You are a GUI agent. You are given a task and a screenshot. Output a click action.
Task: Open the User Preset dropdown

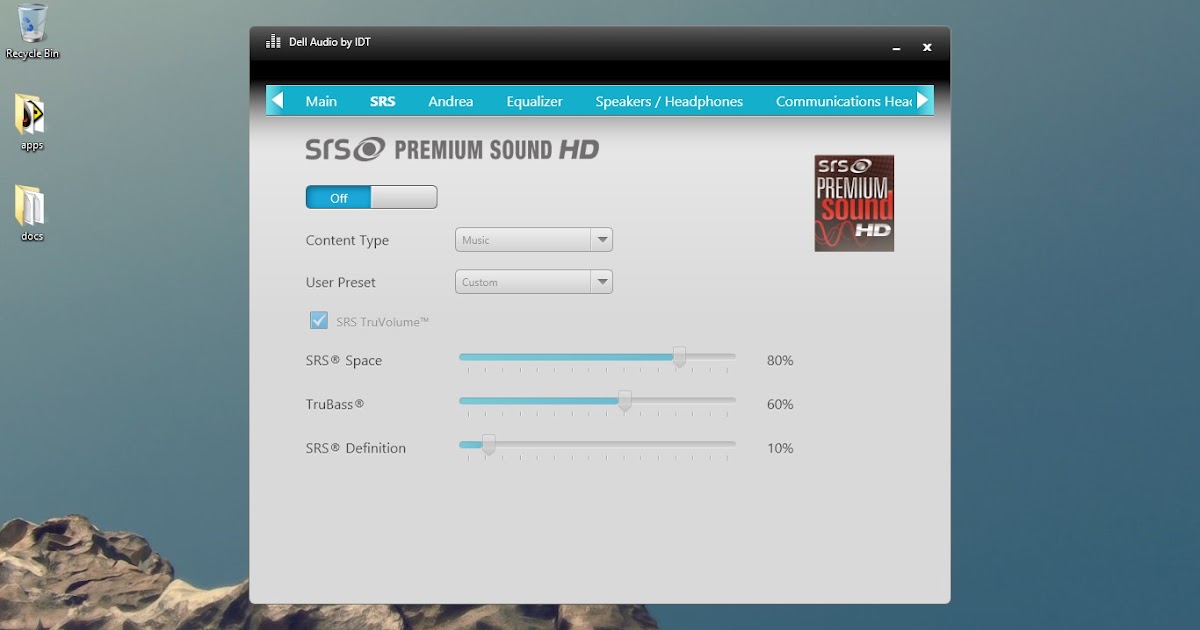603,281
